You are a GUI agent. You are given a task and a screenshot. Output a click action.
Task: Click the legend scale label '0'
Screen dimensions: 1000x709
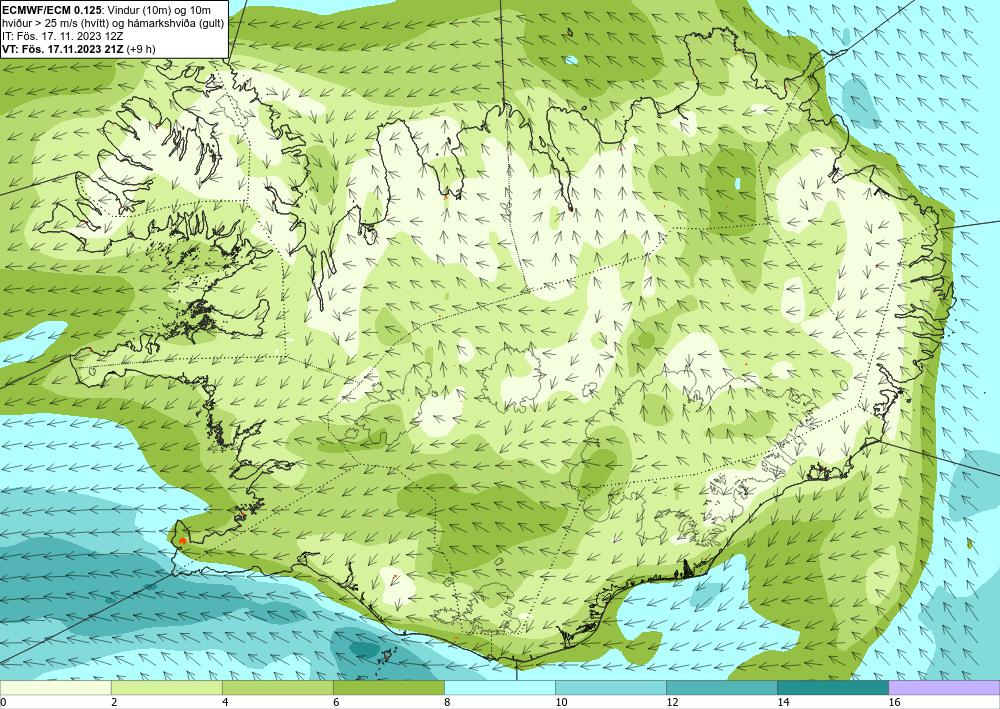click(x=3, y=702)
